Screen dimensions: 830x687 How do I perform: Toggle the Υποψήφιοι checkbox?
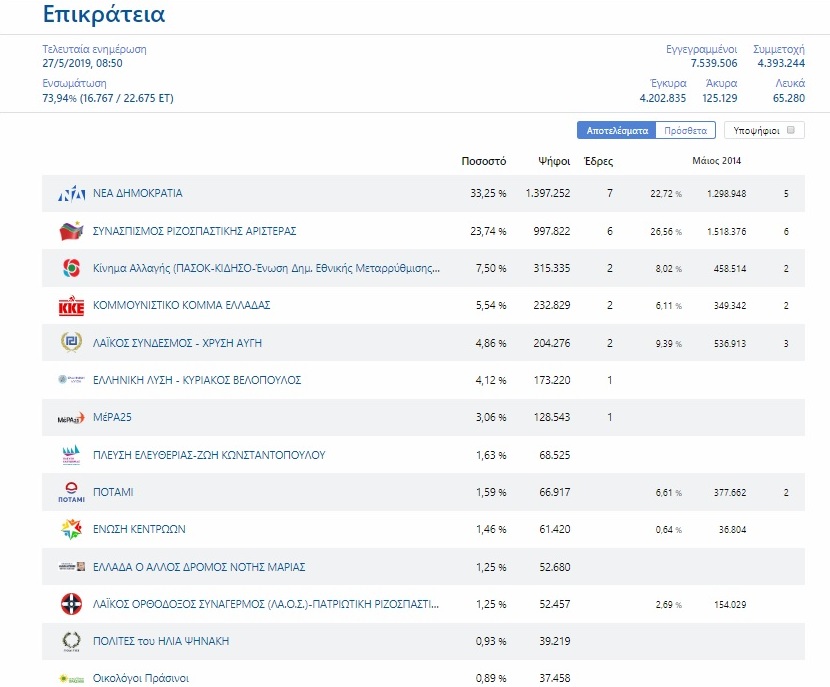[791, 130]
